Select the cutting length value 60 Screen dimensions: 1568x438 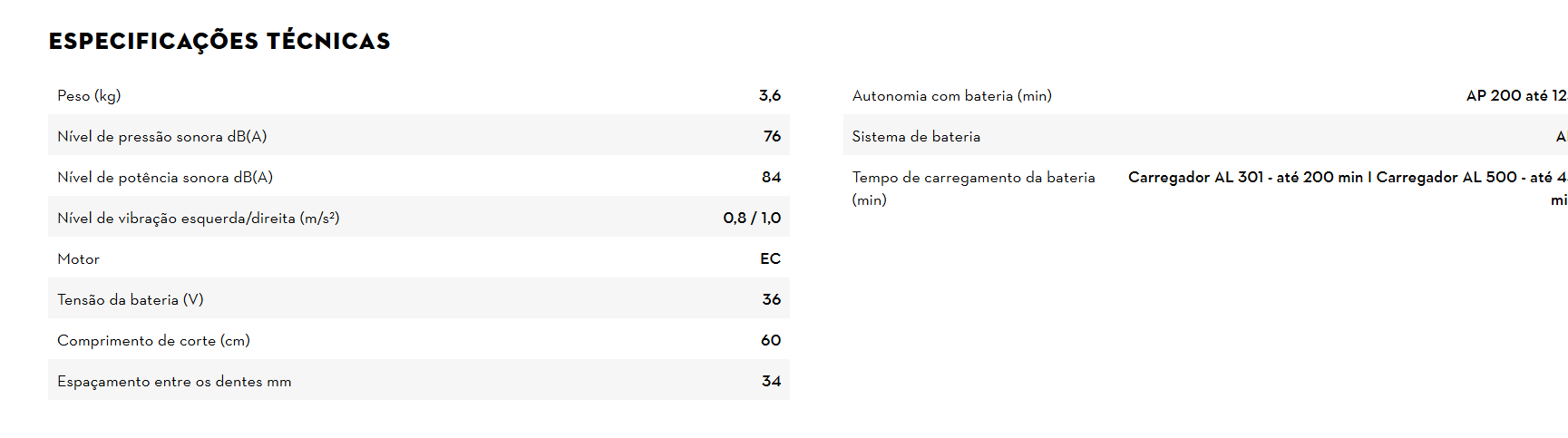[771, 340]
